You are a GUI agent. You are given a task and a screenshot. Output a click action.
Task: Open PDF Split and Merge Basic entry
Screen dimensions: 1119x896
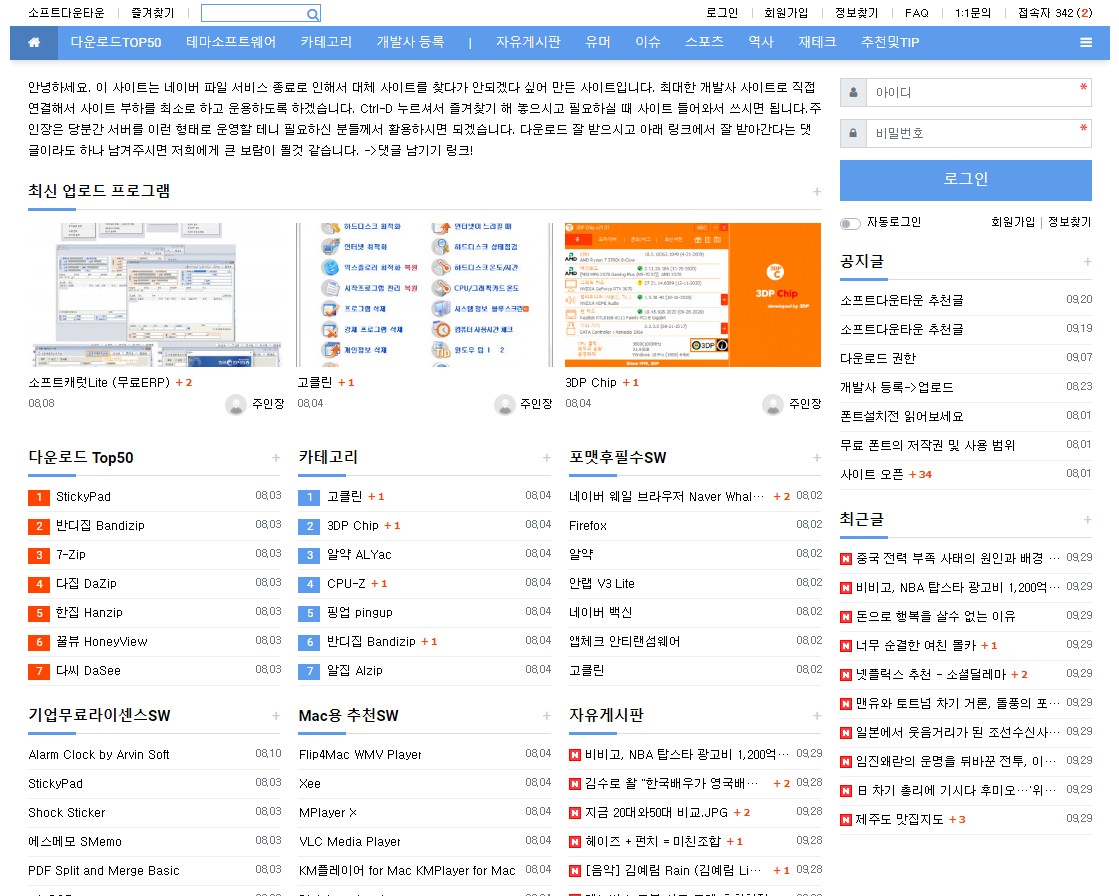pyautogui.click(x=103, y=872)
